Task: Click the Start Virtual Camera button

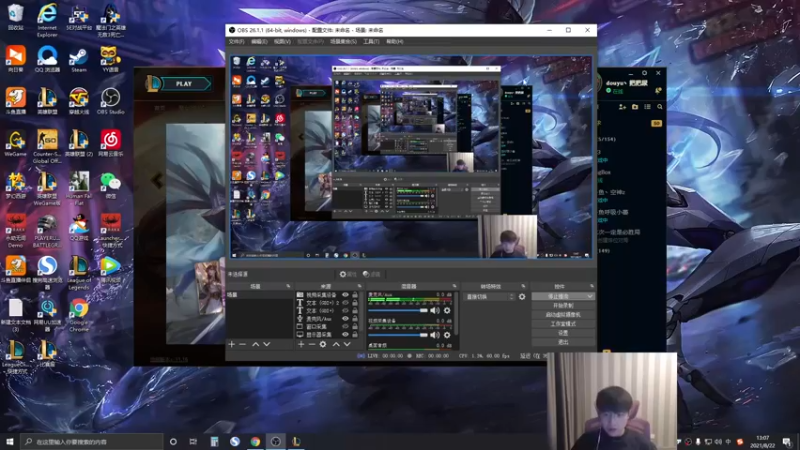Action: [x=563, y=315]
